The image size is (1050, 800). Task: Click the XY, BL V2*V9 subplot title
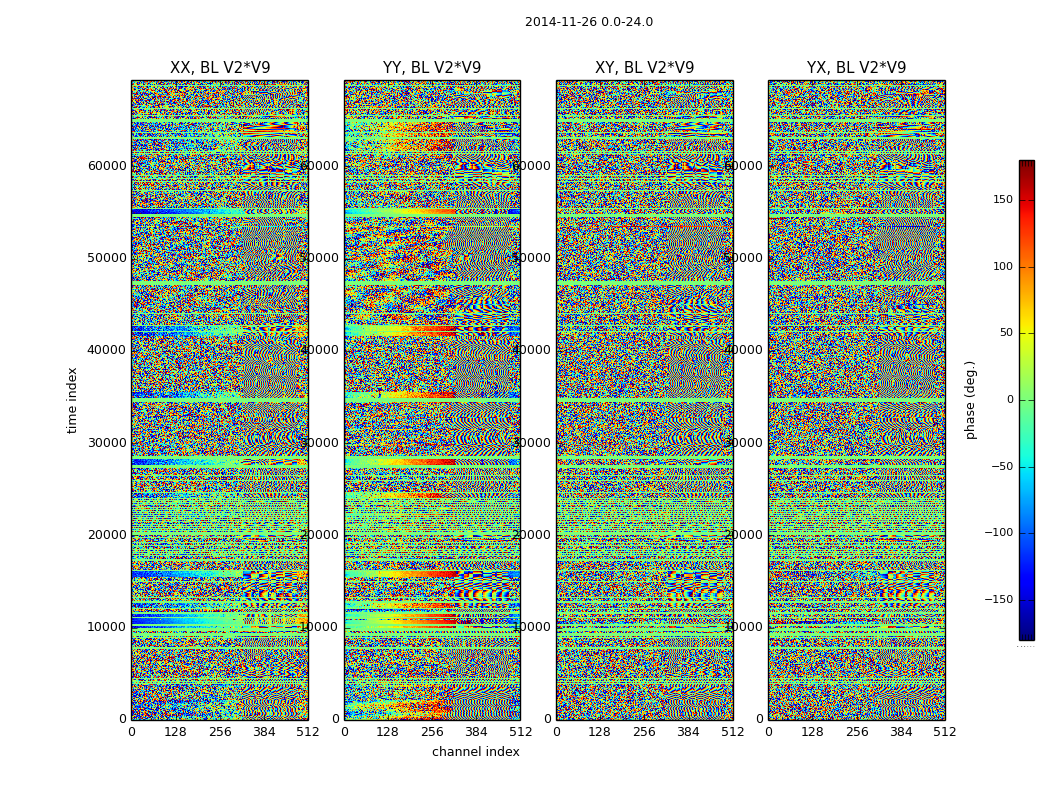click(645, 68)
